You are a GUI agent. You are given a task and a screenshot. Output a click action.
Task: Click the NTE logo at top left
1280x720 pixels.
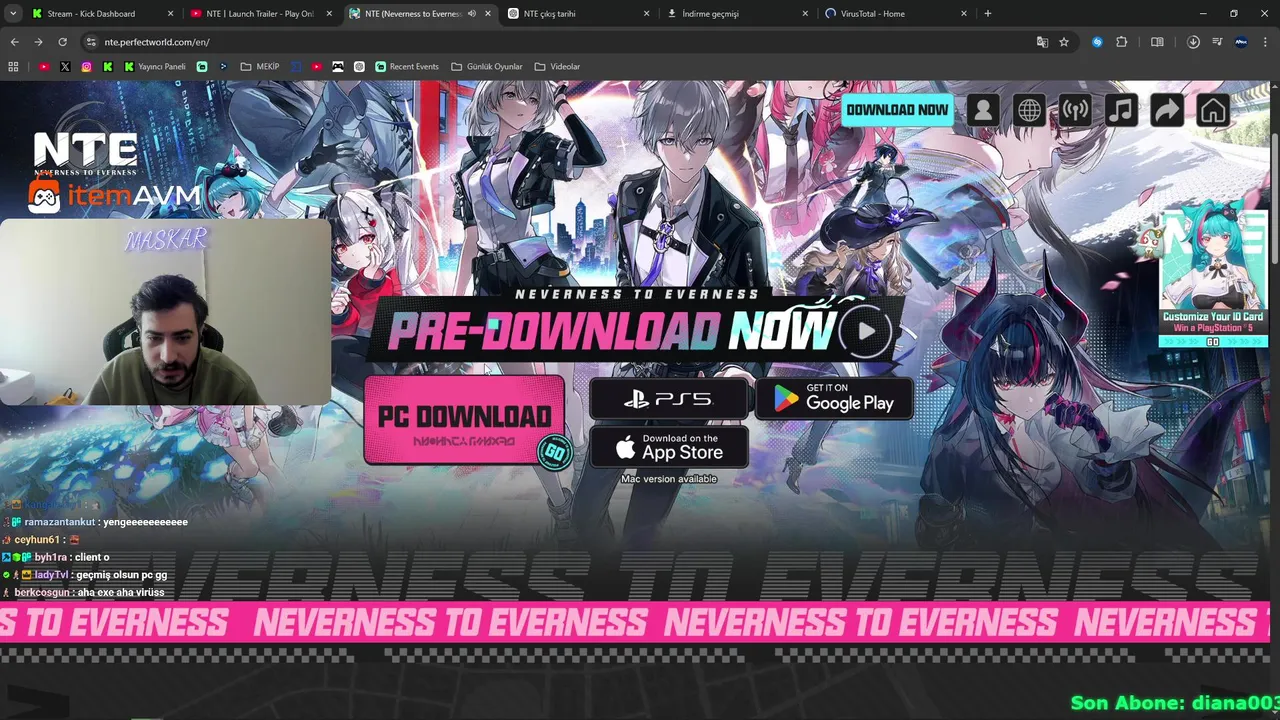(x=85, y=153)
